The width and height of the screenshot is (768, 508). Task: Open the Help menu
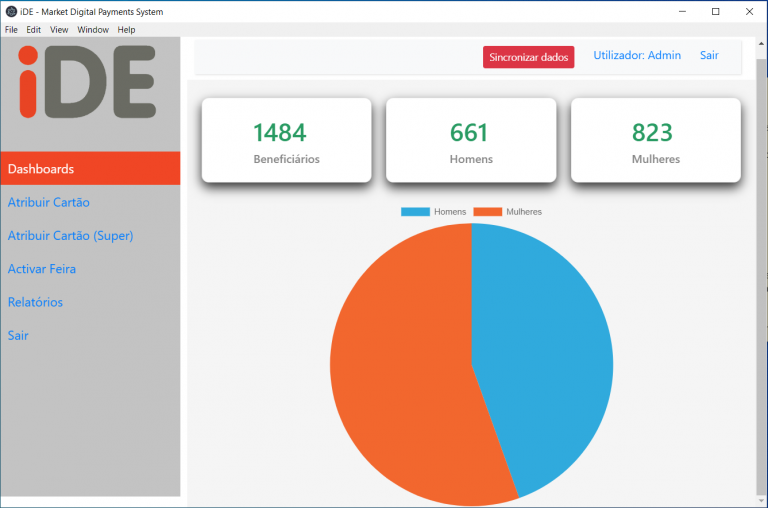point(126,30)
